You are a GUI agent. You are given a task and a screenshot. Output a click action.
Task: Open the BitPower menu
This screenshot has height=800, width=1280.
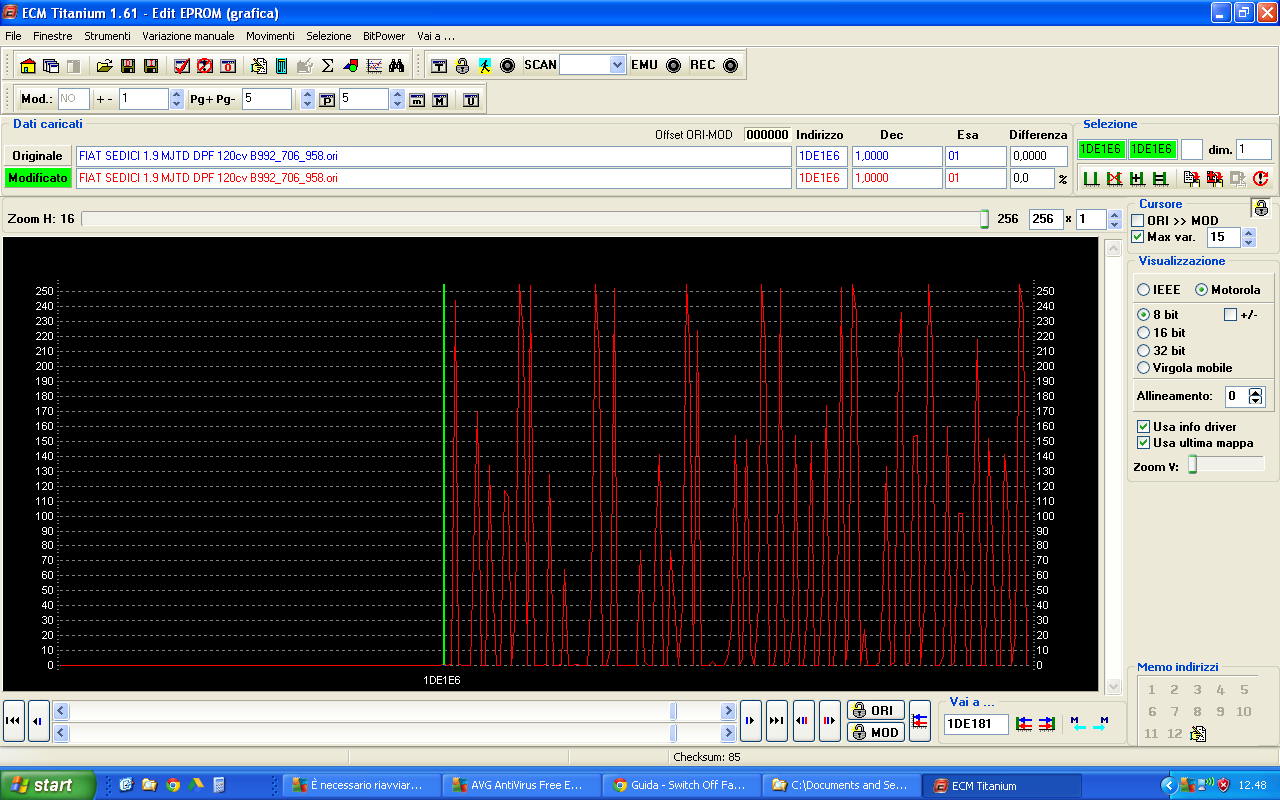(384, 36)
